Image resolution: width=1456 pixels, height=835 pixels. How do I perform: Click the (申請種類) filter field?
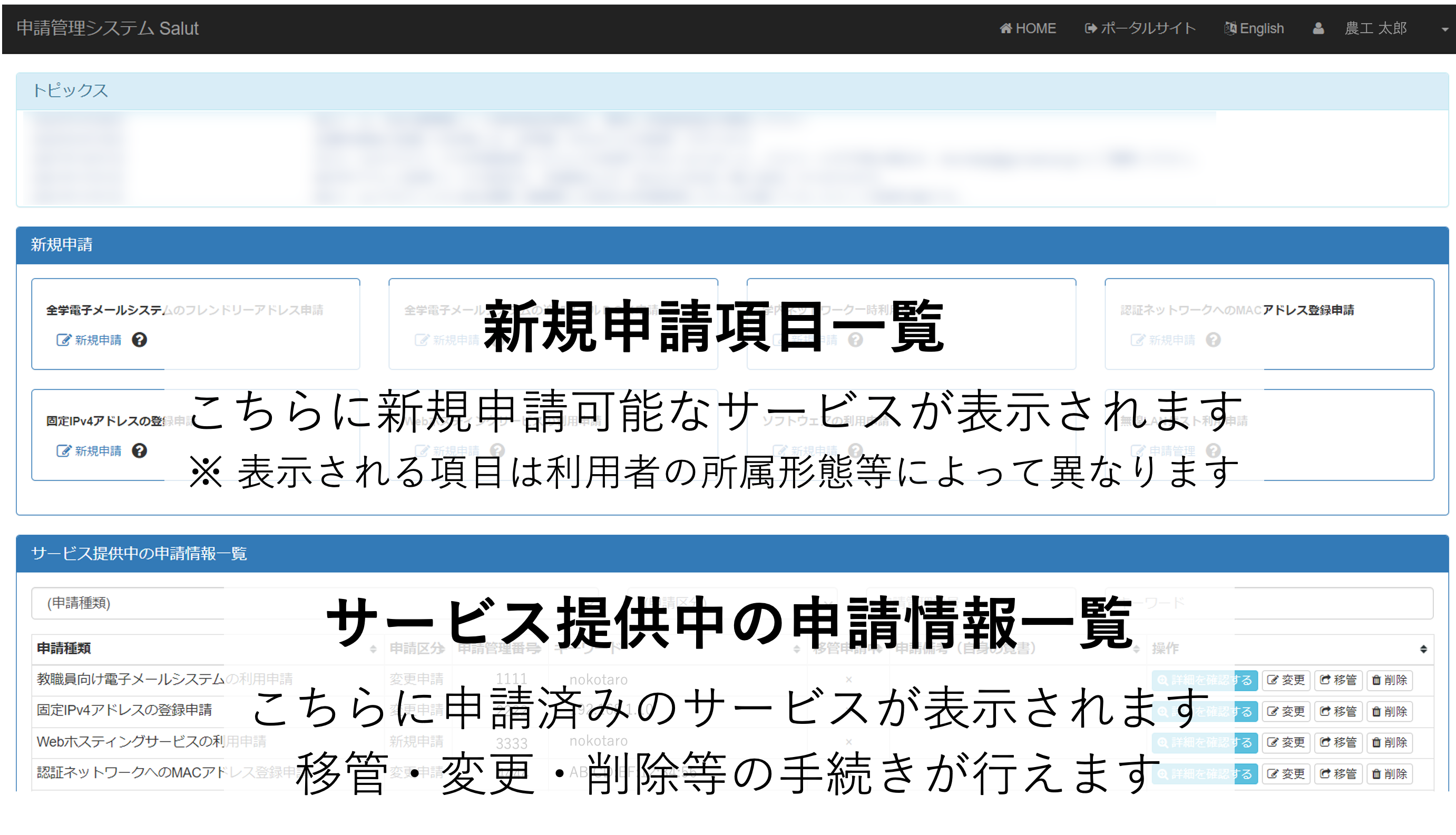click(315, 603)
